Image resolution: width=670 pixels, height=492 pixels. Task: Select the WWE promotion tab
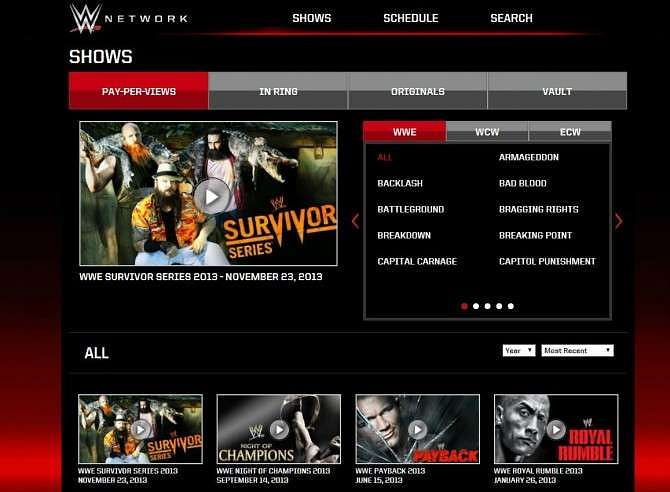(x=404, y=132)
